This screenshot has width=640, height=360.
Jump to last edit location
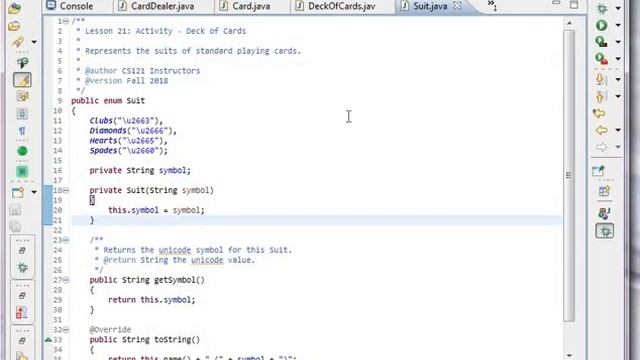(x=599, y=113)
